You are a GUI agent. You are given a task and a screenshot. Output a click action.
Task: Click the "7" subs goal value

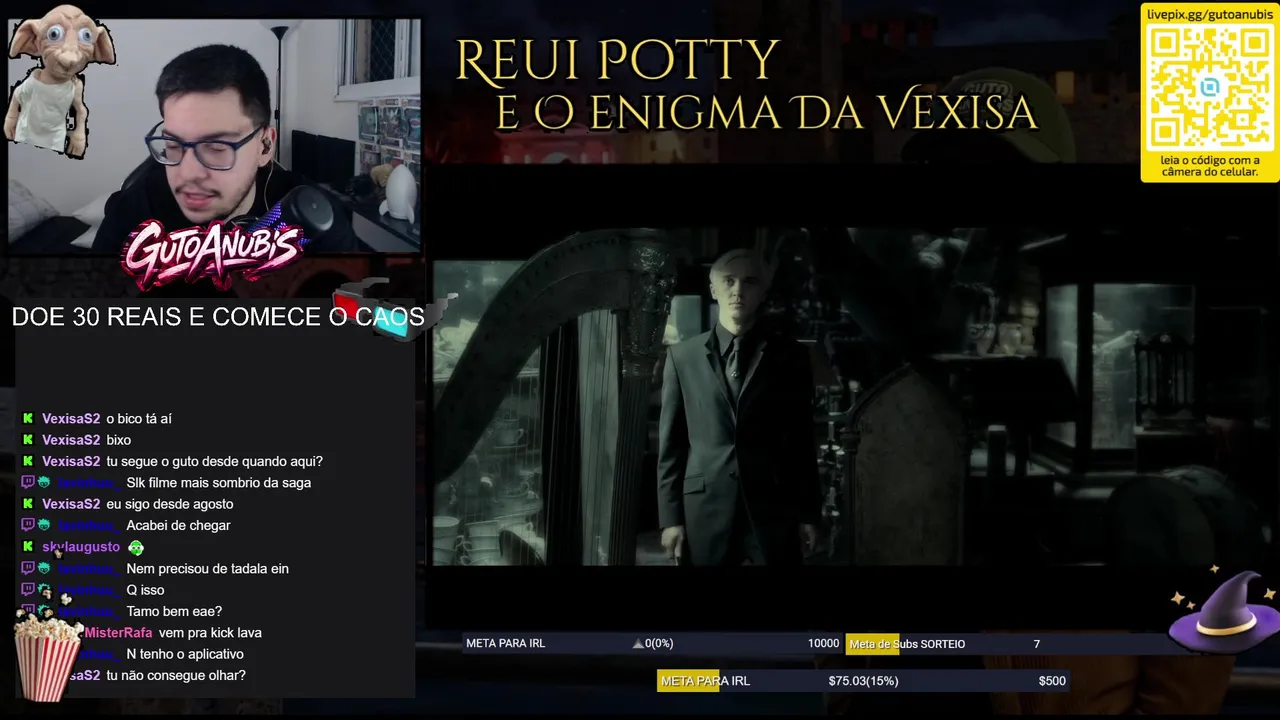click(x=1036, y=644)
